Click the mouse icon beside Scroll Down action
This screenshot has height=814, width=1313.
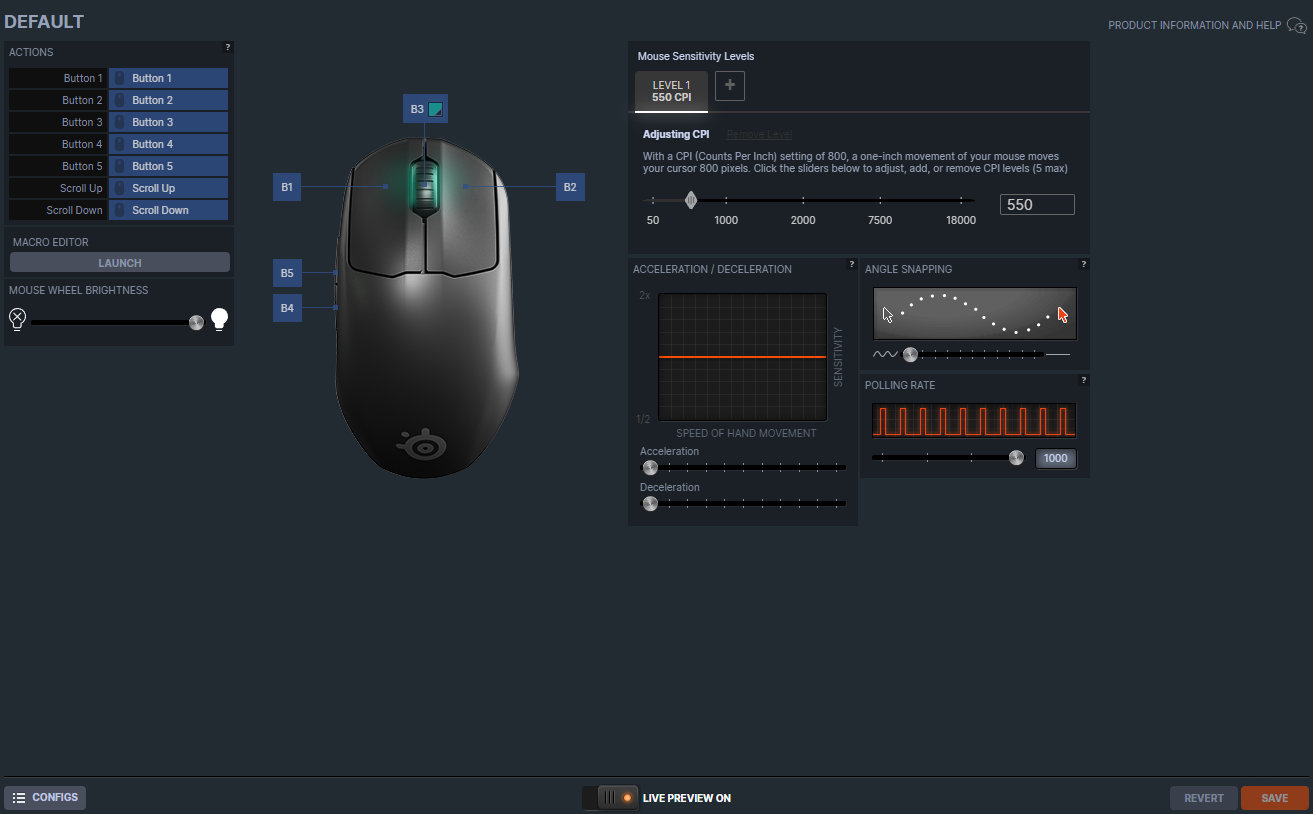click(120, 210)
